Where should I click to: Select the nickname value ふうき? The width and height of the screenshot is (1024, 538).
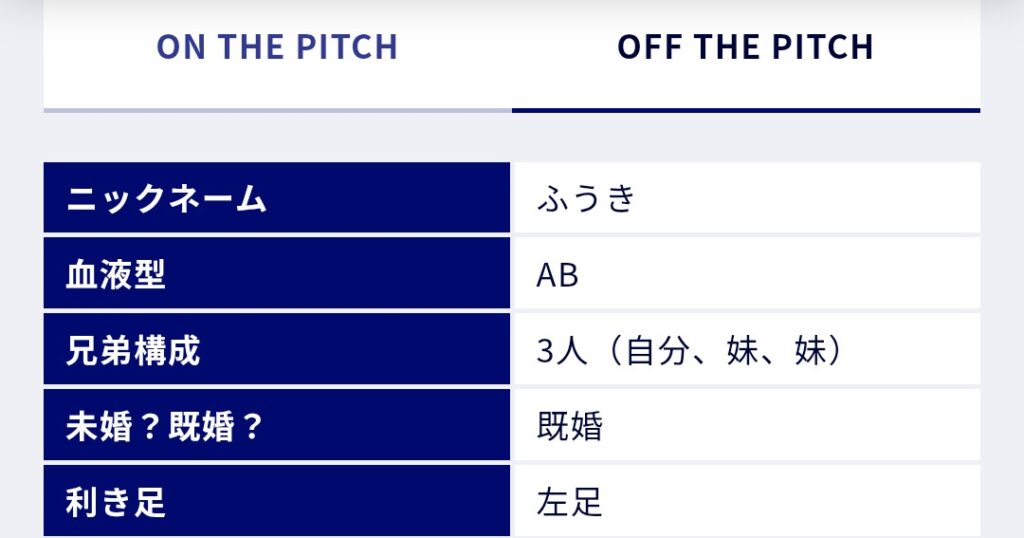point(586,199)
